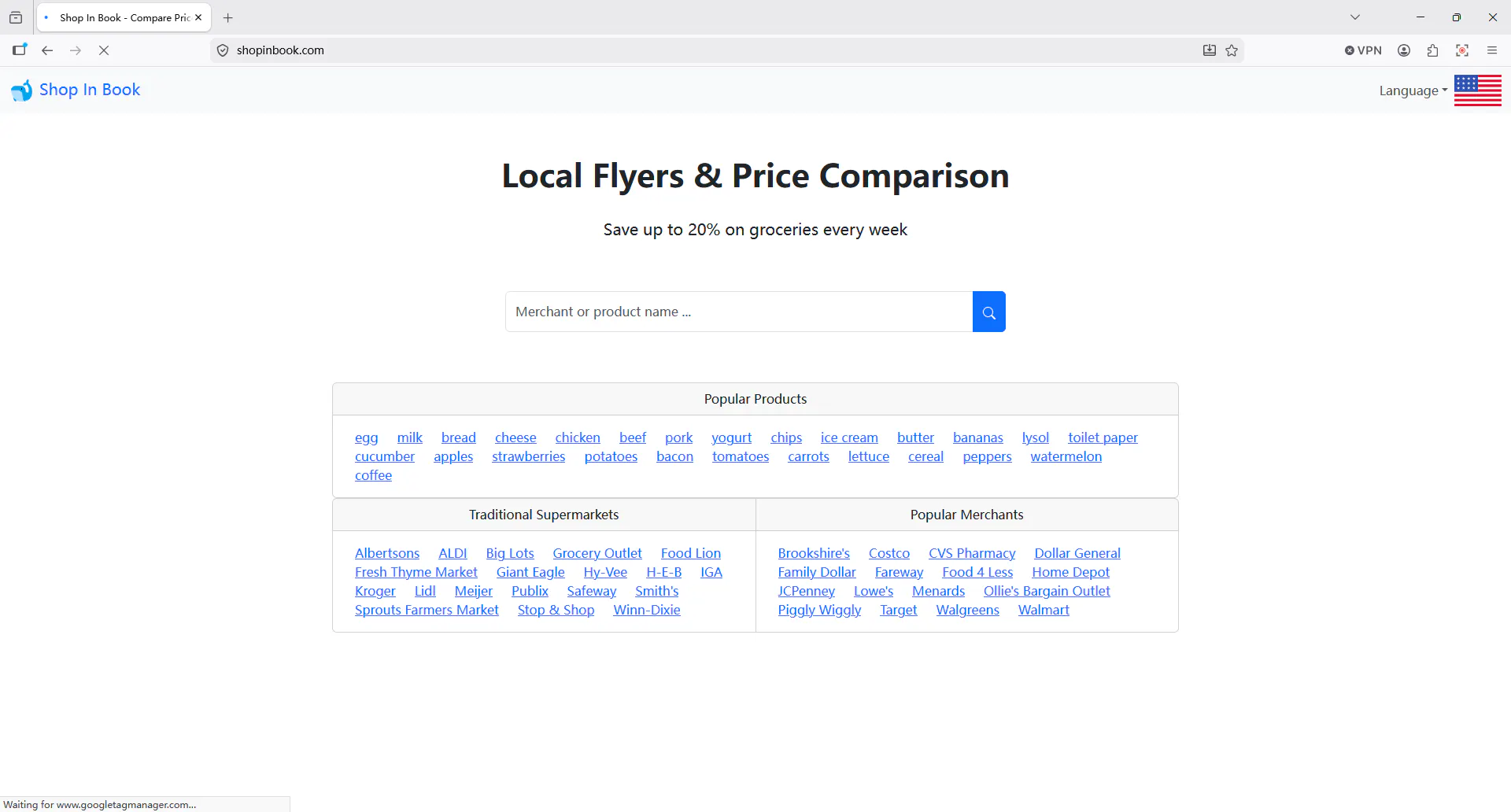Open the browser account profile icon
This screenshot has width=1511, height=812.
(x=1404, y=50)
